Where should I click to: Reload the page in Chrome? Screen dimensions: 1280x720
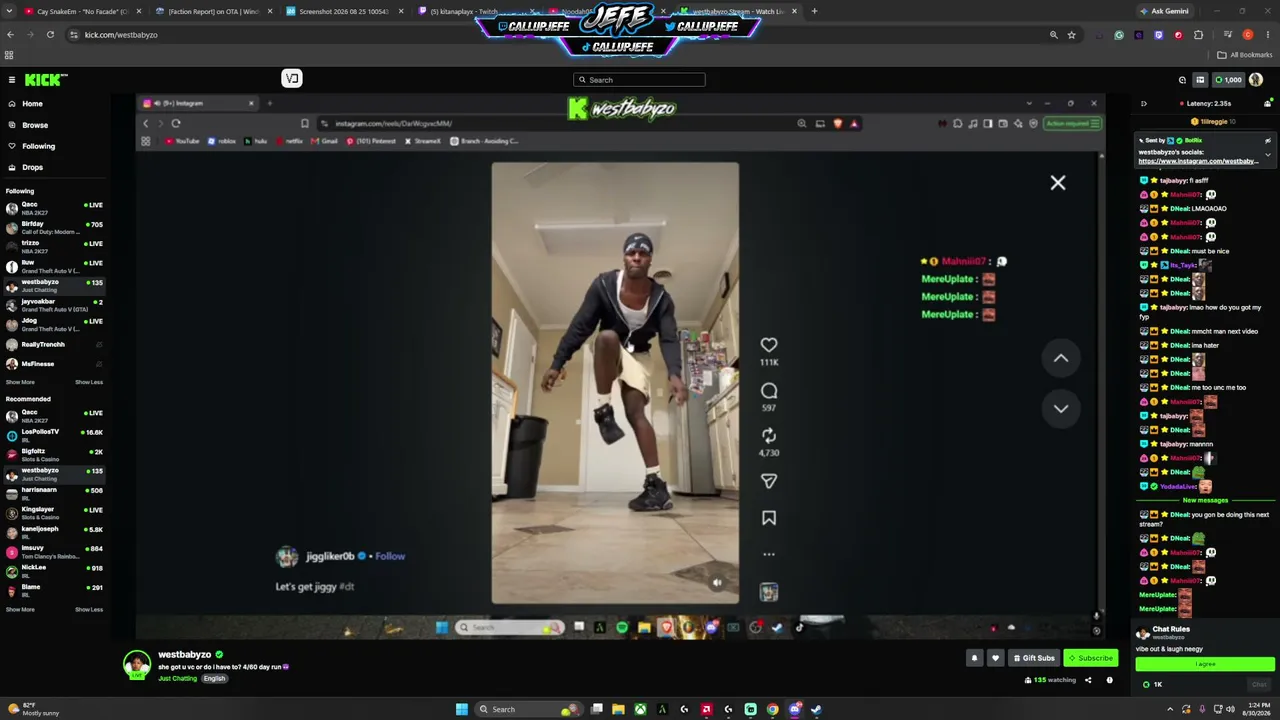tap(50, 35)
